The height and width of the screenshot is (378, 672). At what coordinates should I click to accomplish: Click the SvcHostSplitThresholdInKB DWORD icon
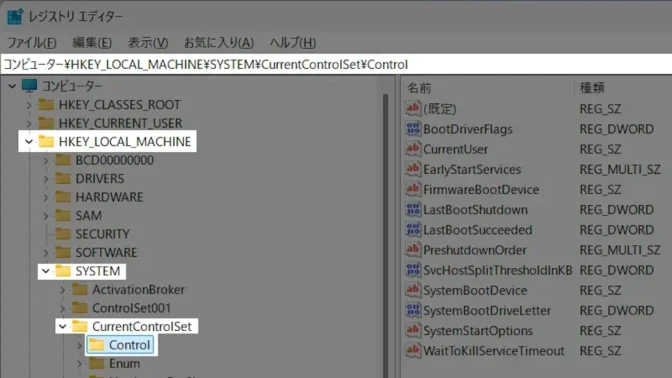point(413,270)
